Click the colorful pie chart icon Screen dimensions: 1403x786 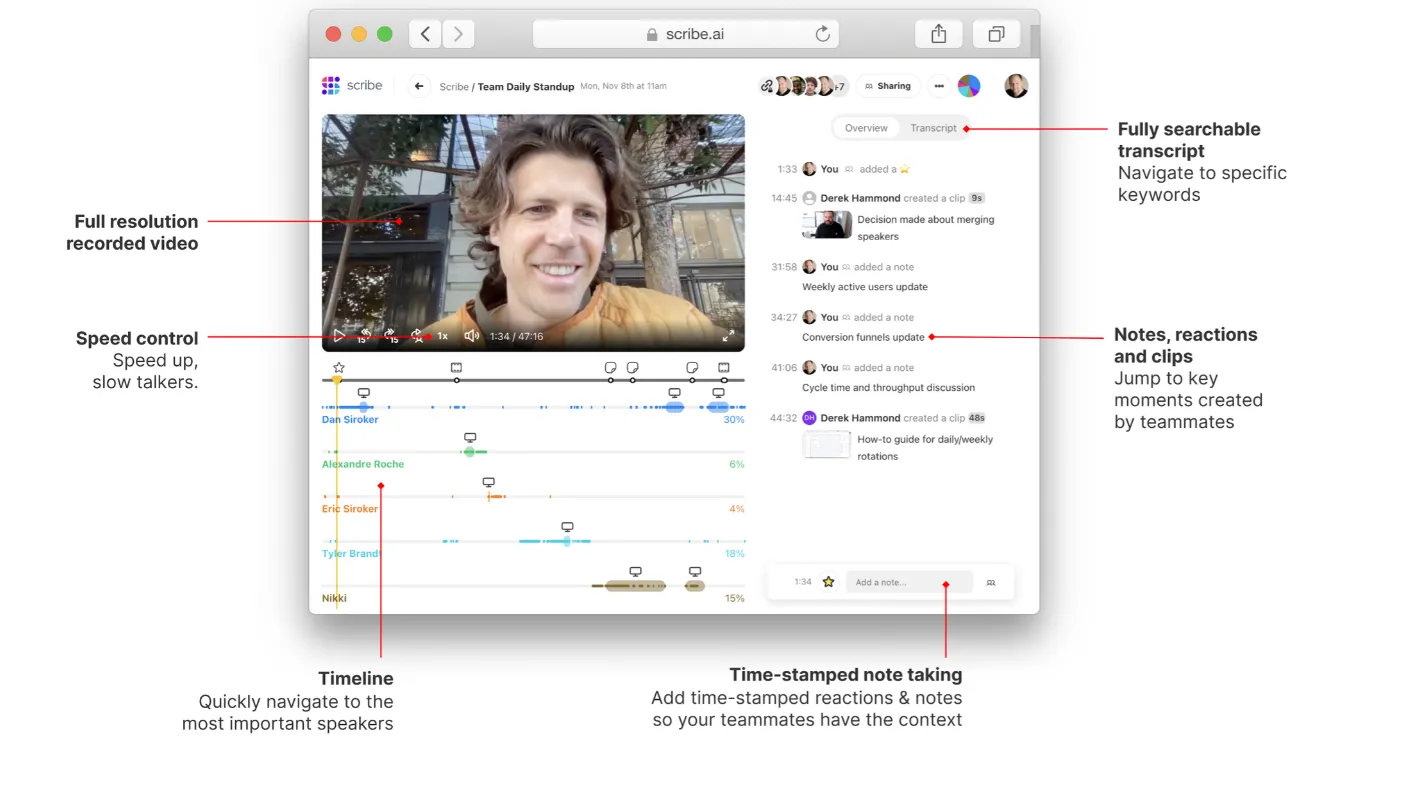tap(969, 86)
